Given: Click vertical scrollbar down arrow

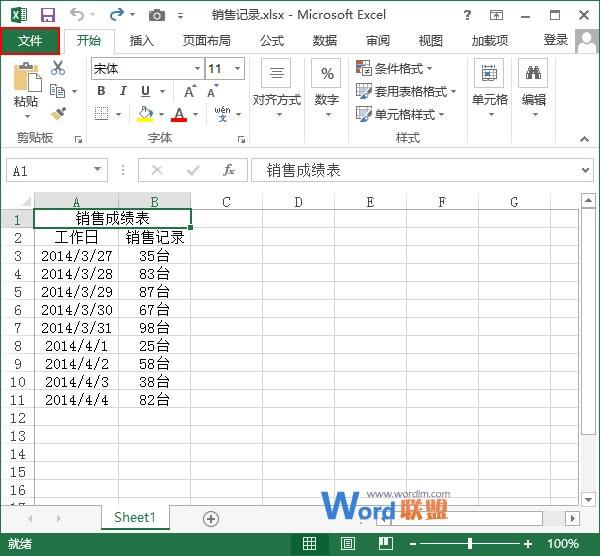Looking at the screenshot, I should [588, 499].
